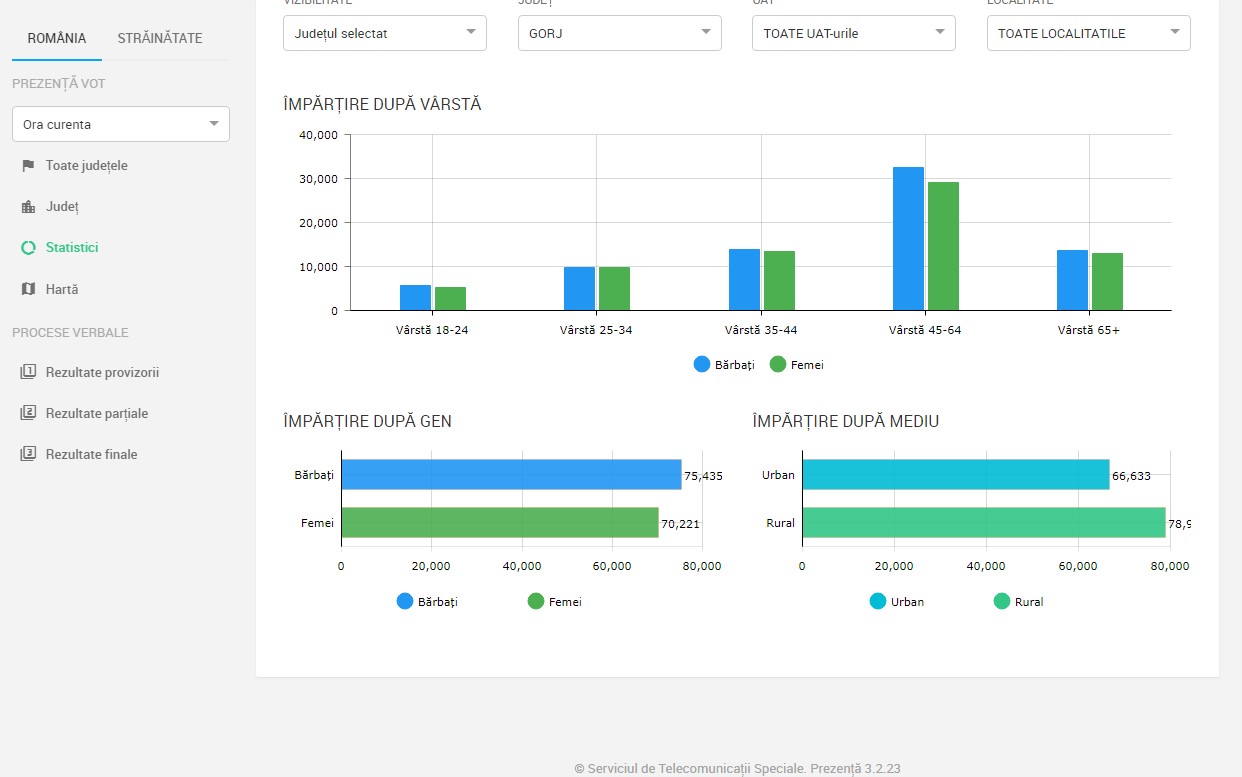This screenshot has width=1242, height=777.
Task: Open the Rezultate finale link
Action: (x=91, y=454)
